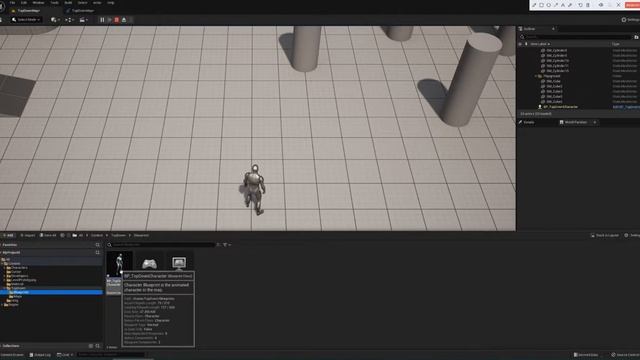The width and height of the screenshot is (640, 360).
Task: Pause the running simulation
Action: (x=102, y=20)
